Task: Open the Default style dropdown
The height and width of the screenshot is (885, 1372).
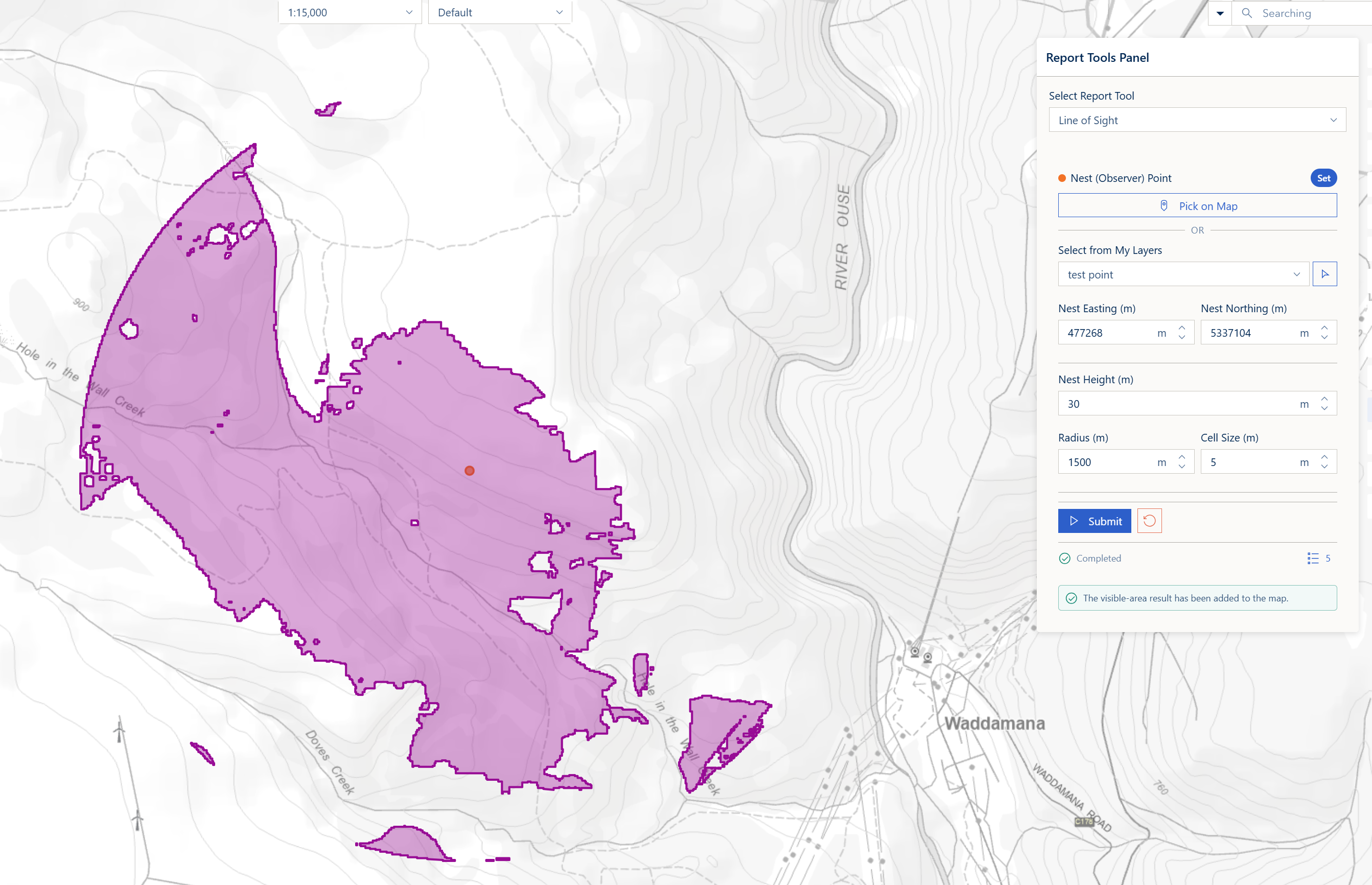Action: (x=500, y=12)
